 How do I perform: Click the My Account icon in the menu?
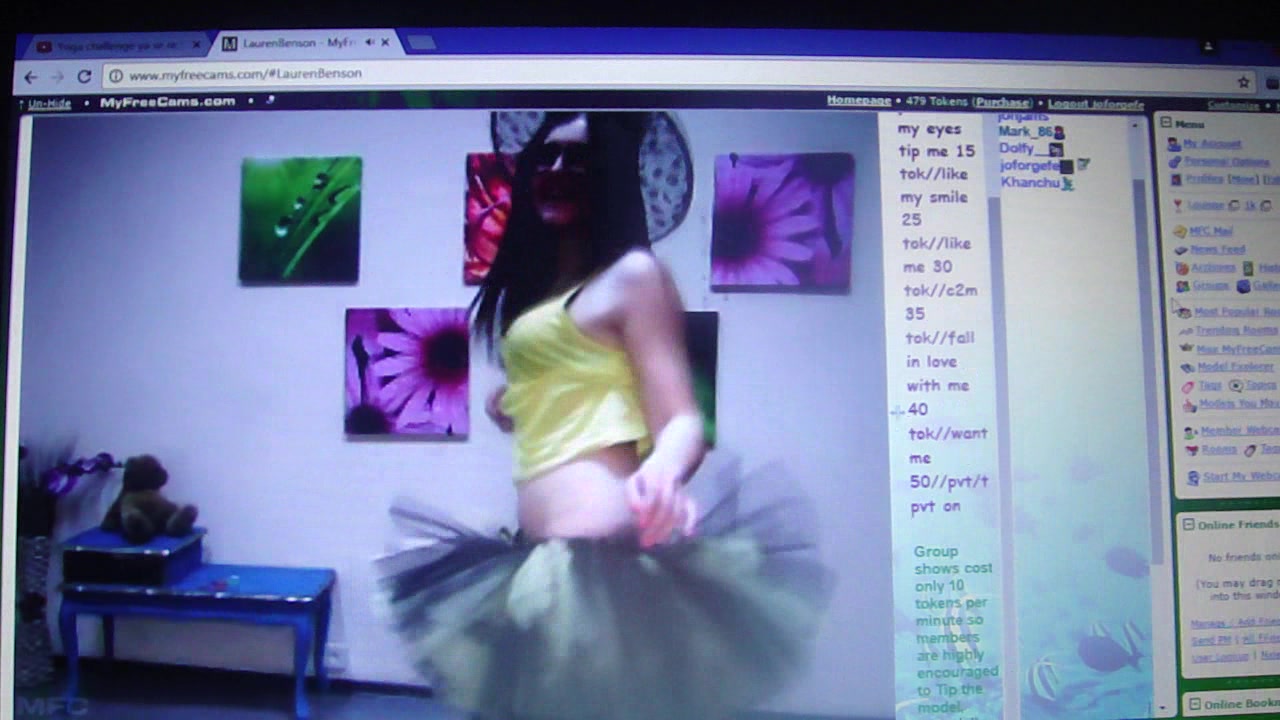(1173, 144)
